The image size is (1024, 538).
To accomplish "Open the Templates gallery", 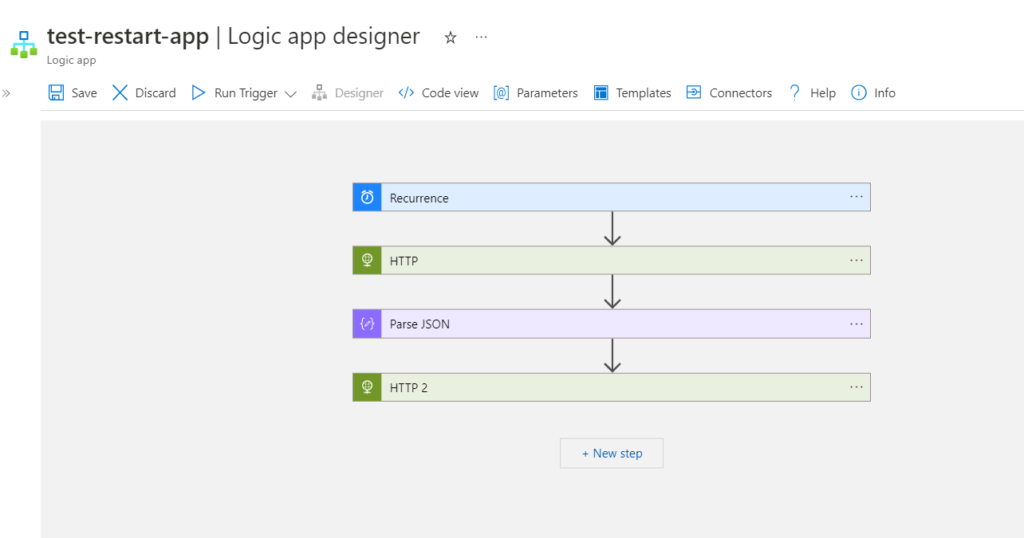I will point(643,93).
